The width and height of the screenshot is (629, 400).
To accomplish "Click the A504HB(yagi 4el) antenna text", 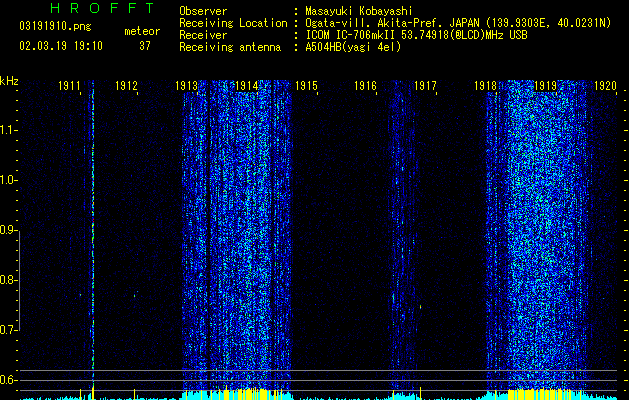I will click(x=353, y=47).
